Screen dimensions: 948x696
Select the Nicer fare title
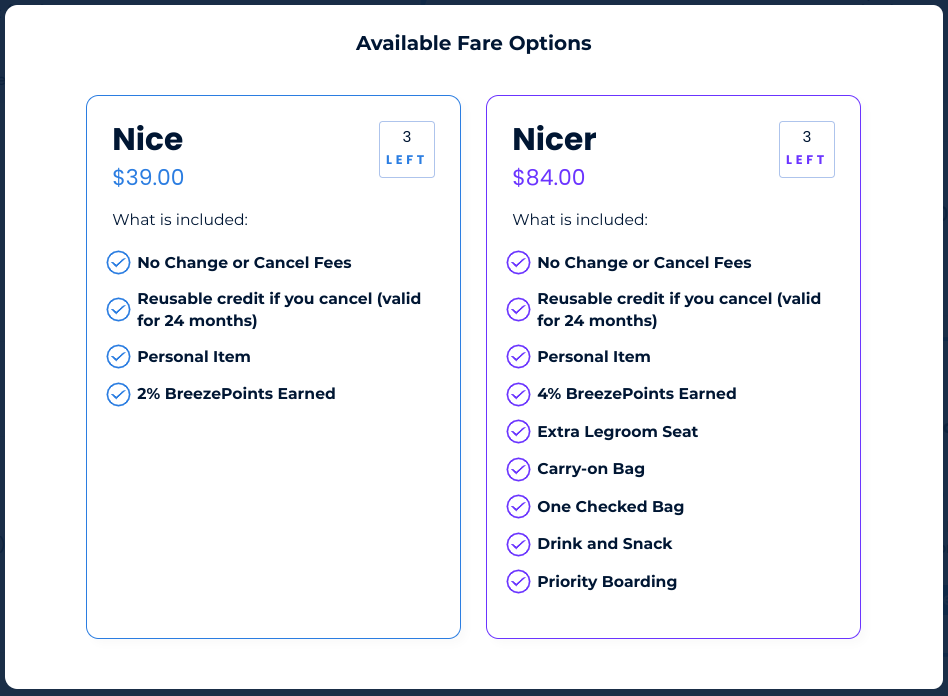pyautogui.click(x=554, y=139)
